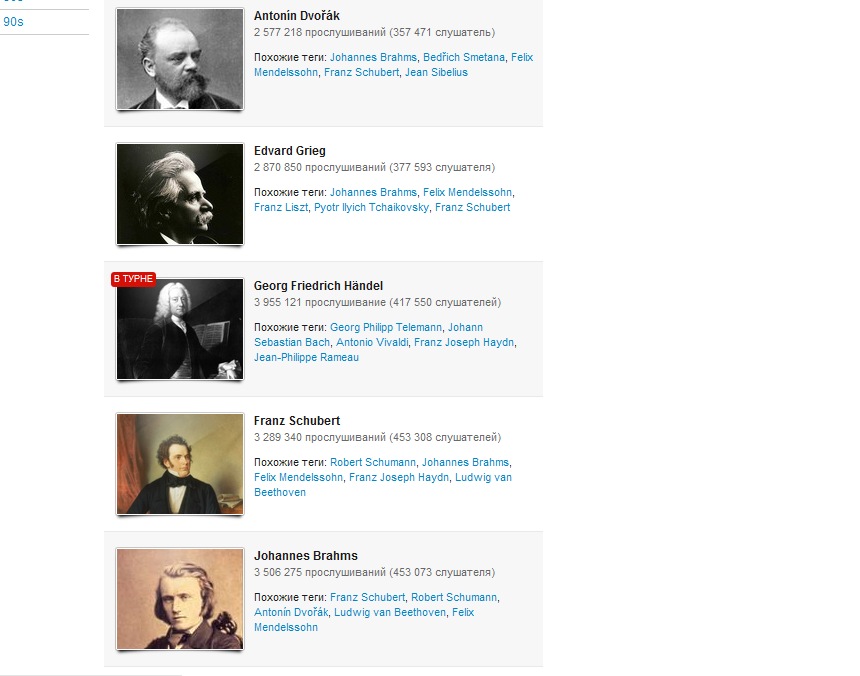Follow Georg Philipp Telemann tag link
This screenshot has height=676, width=860.
(386, 327)
